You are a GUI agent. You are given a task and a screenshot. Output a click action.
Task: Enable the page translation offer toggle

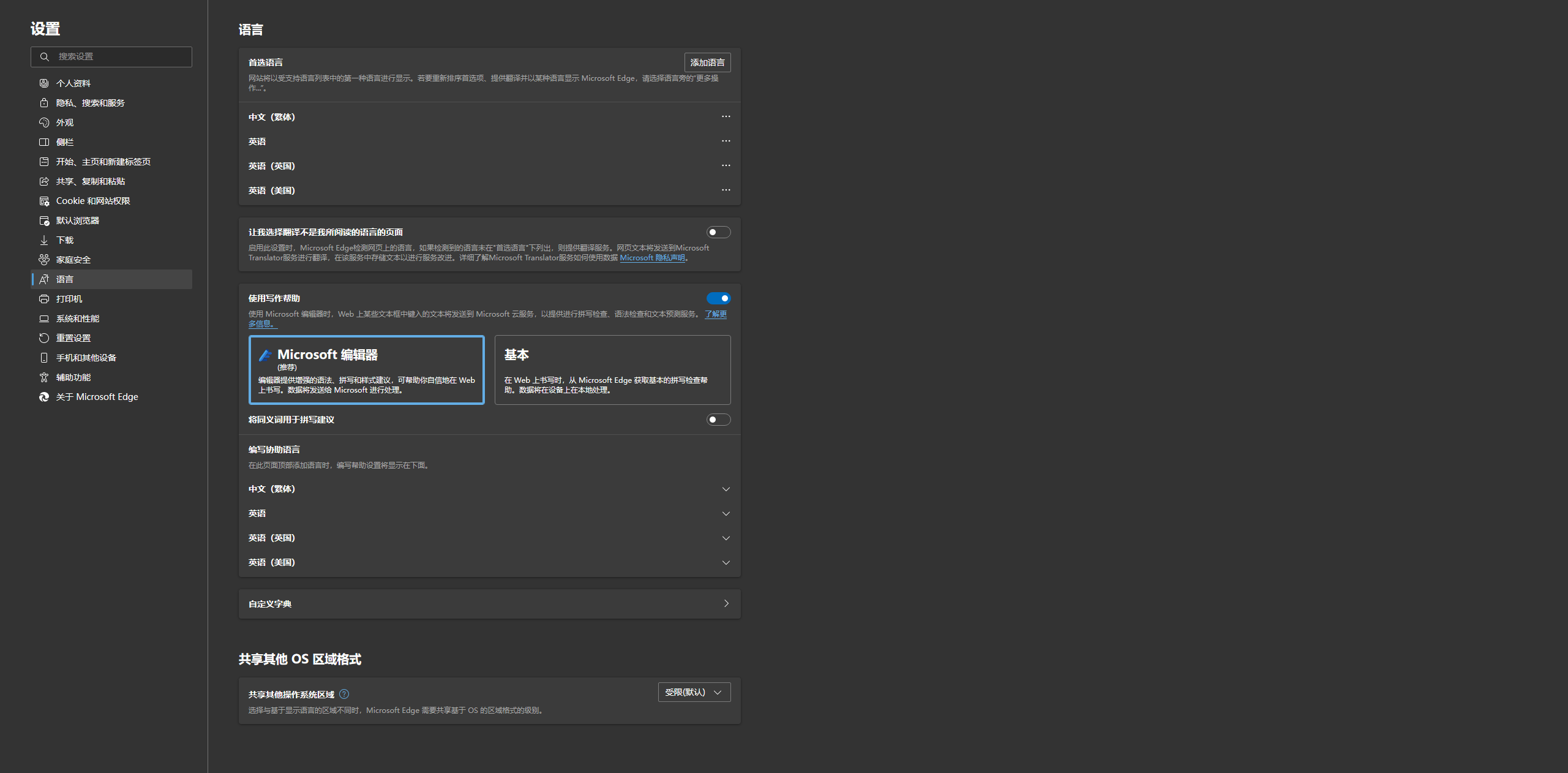click(x=718, y=232)
